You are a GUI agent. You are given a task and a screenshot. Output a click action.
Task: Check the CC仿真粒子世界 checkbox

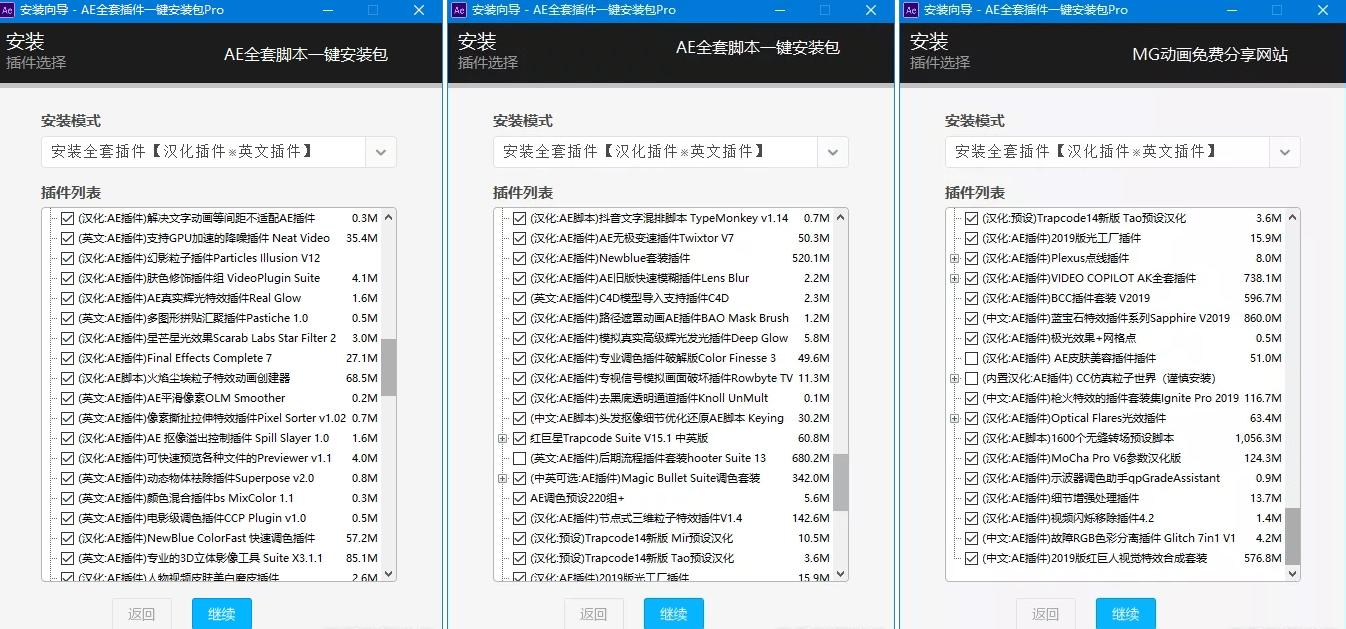(972, 378)
